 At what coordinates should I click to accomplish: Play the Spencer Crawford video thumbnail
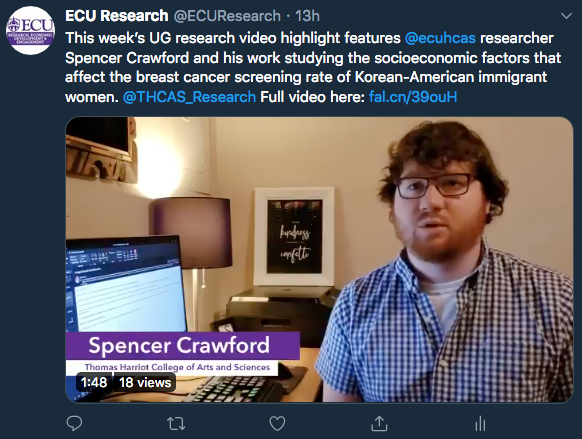pyautogui.click(x=320, y=260)
